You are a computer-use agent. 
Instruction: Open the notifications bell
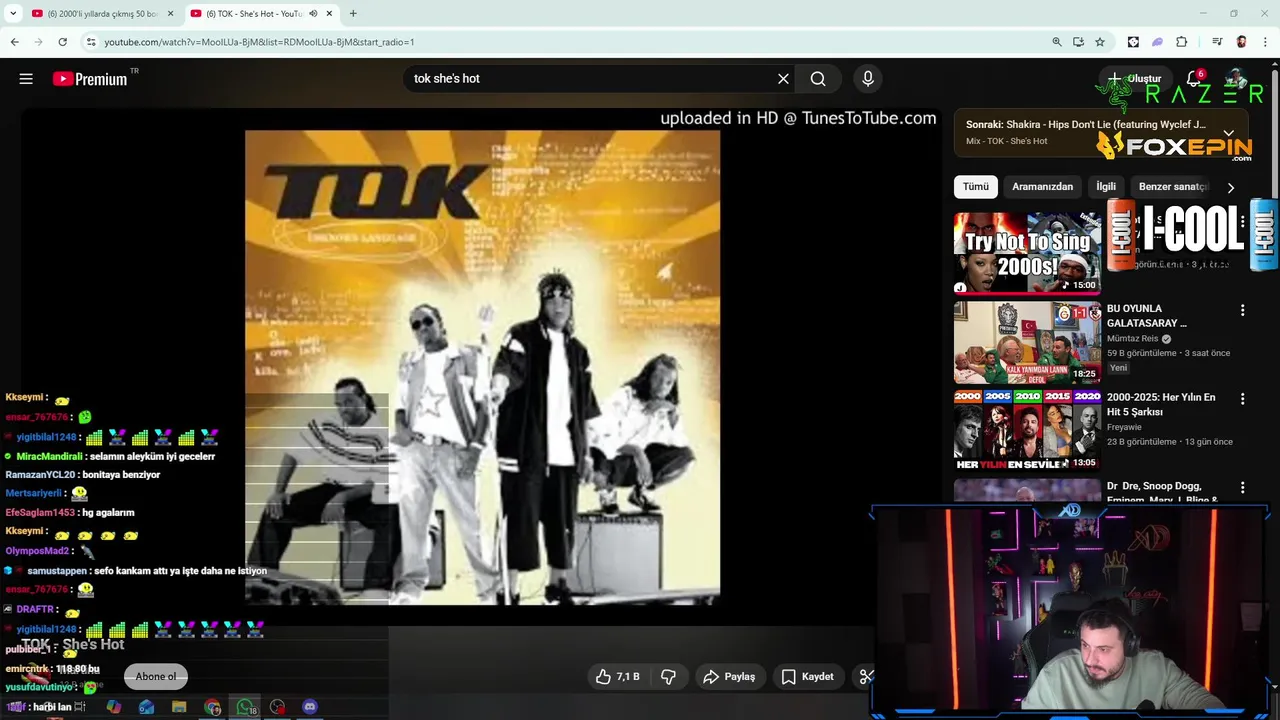(1193, 79)
